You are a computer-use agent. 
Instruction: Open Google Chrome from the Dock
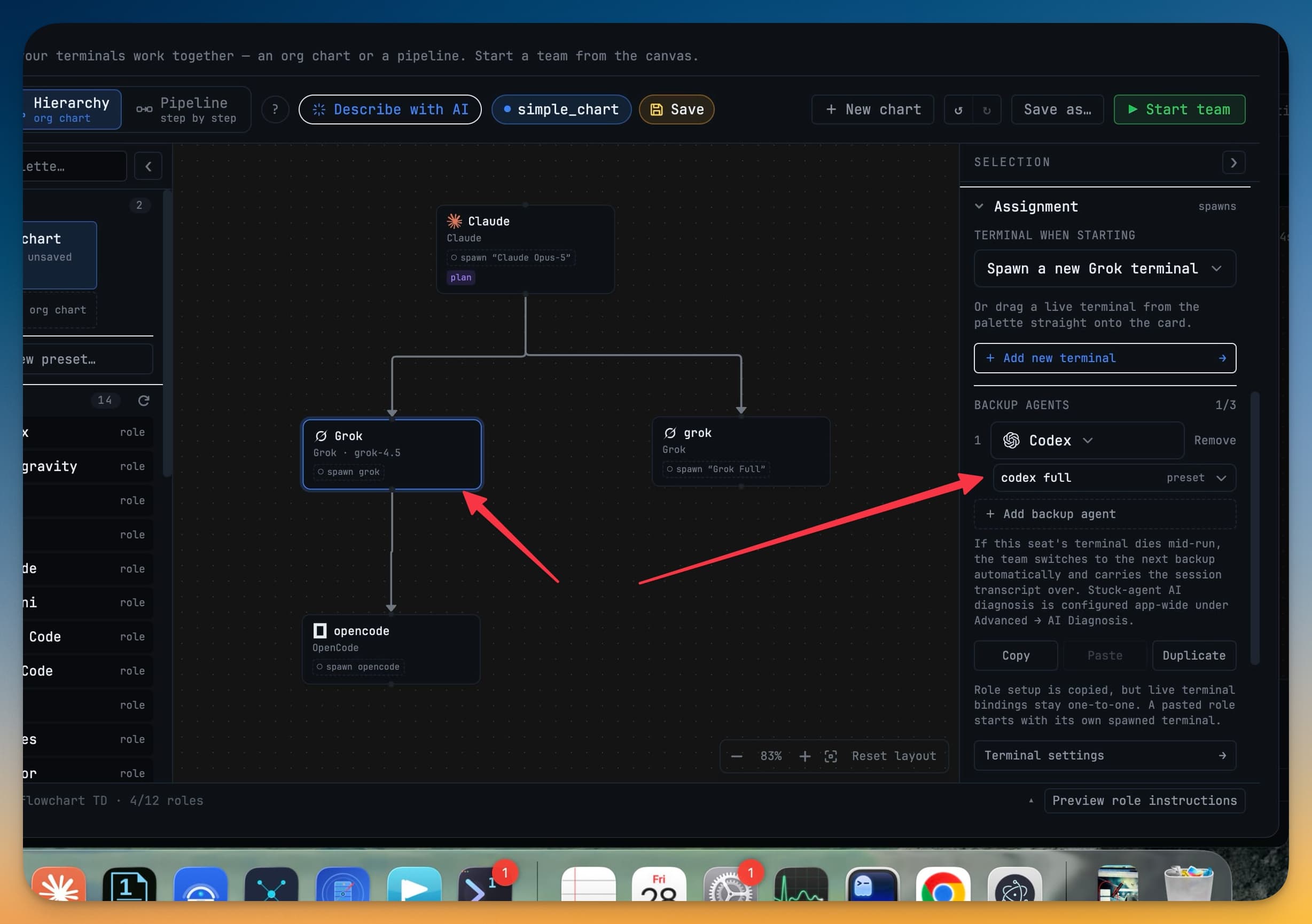point(943,886)
